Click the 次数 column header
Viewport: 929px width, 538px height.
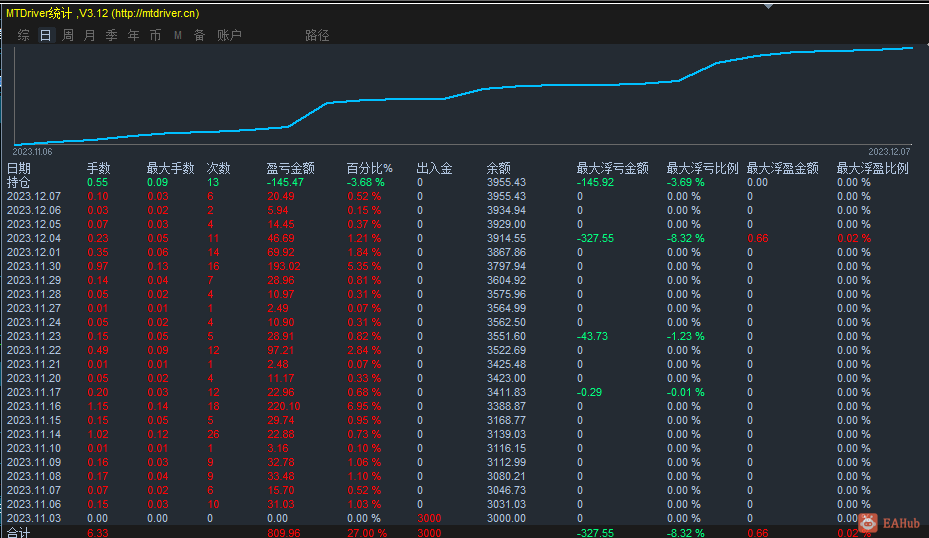[x=218, y=168]
